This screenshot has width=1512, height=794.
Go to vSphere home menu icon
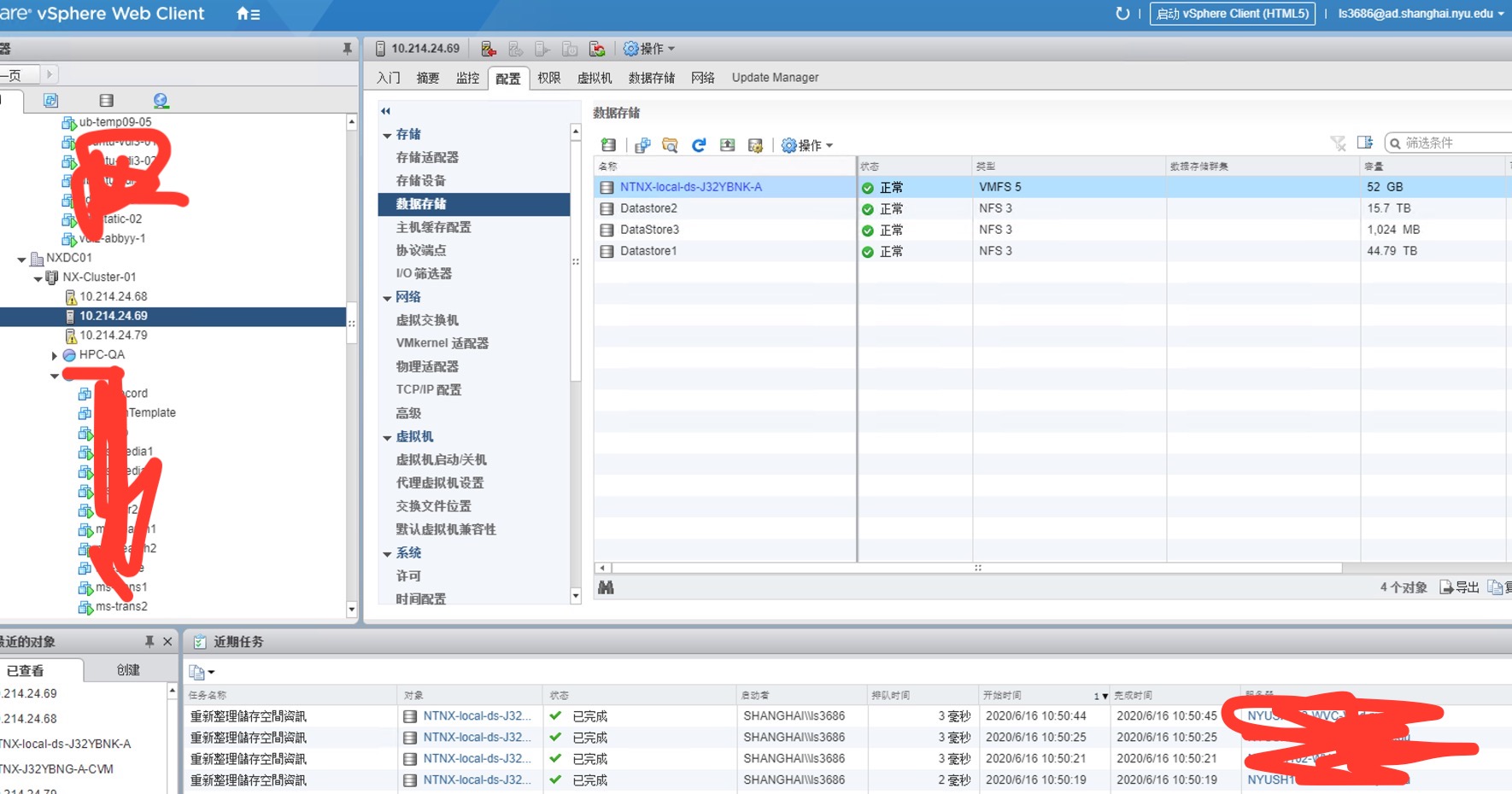pos(248,14)
